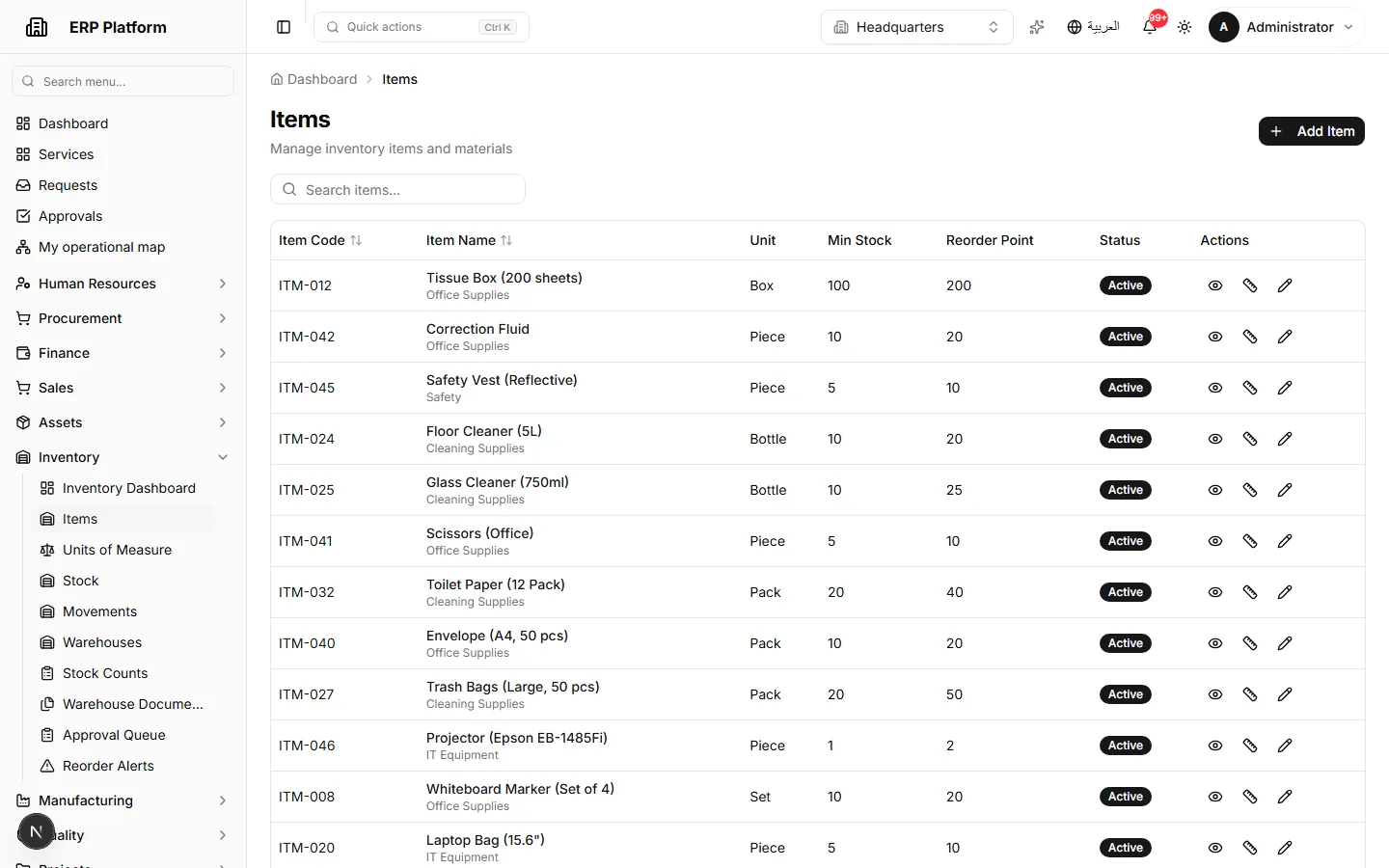Edit the Projector item with pencil icon
This screenshot has width=1389, height=868.
(x=1285, y=746)
